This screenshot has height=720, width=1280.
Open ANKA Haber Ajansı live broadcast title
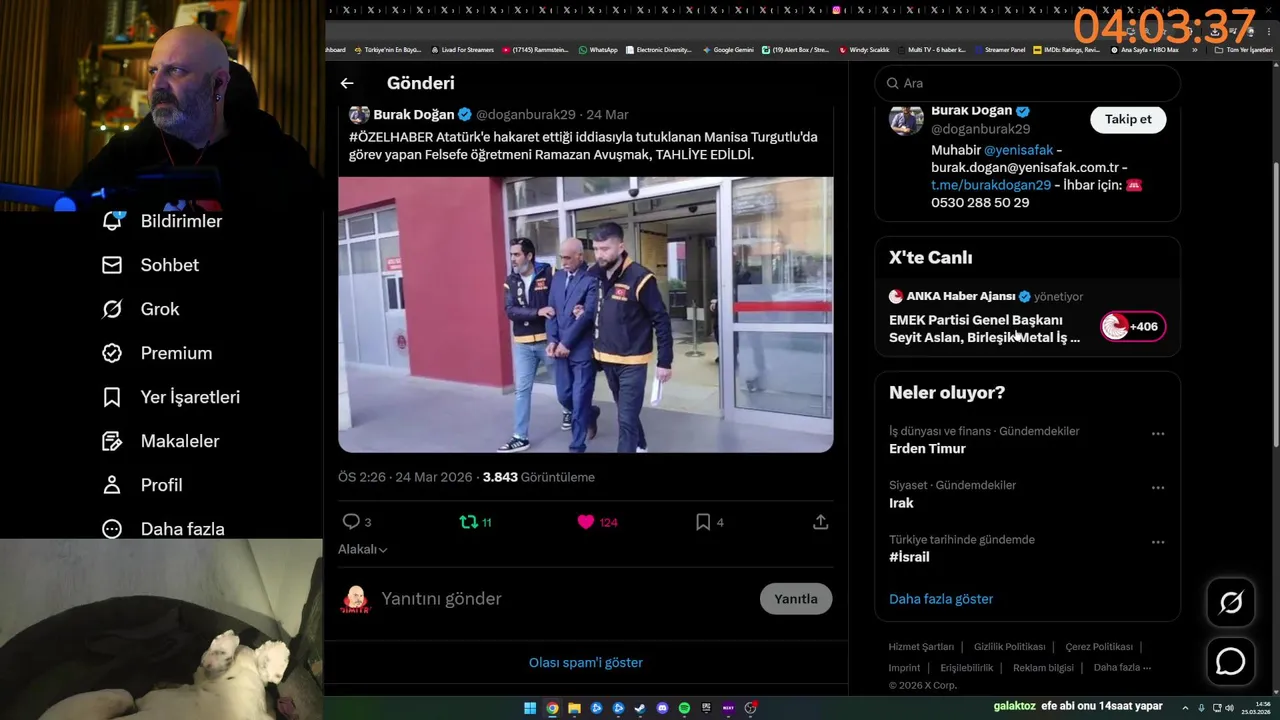(x=984, y=328)
